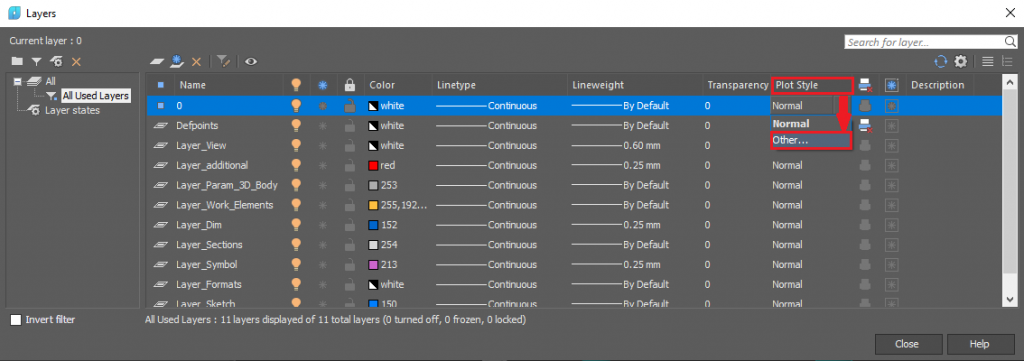Collapse the All tree node
The image size is (1024, 361).
point(18,82)
